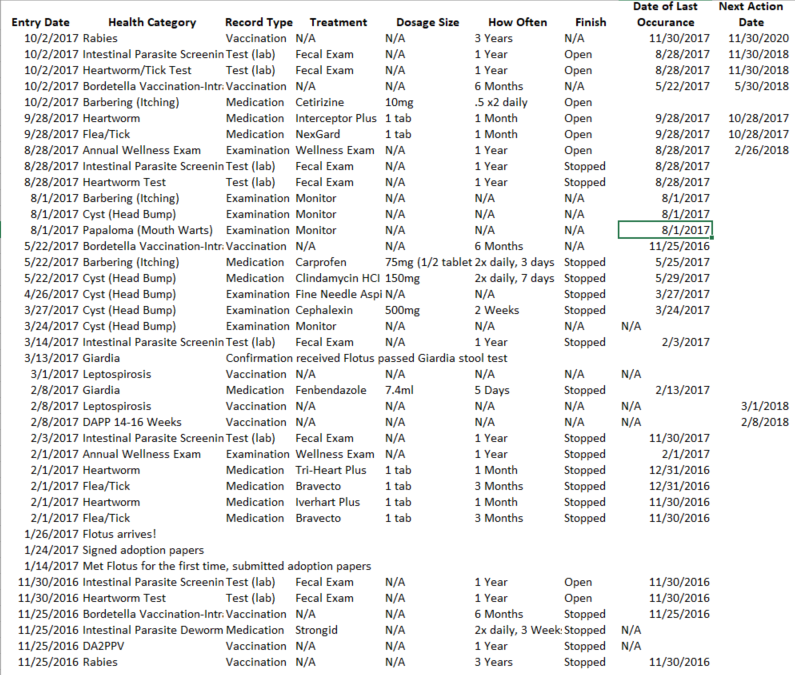
Task: Select the 5/25/2017 last occurrence cell
Action: 682,262
